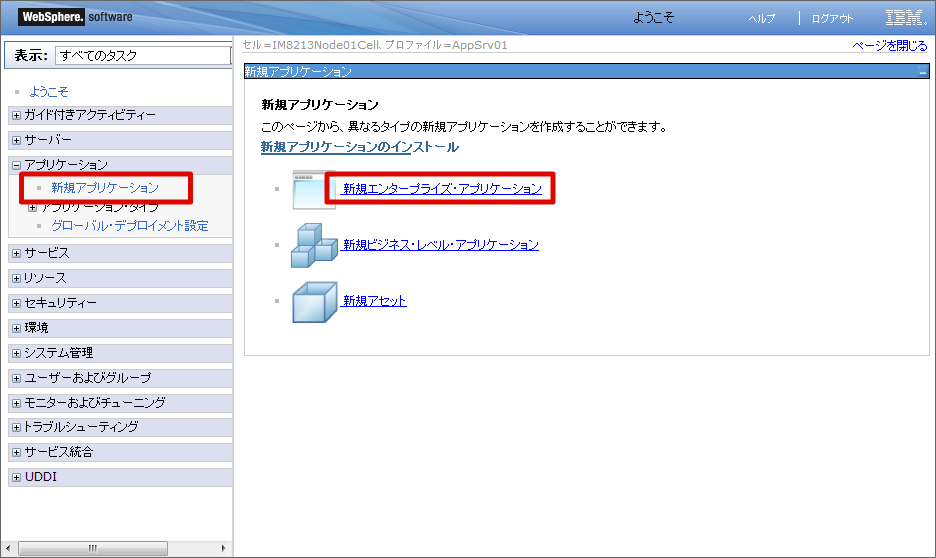Expand ガイド付きアクティビティー tree node
The image size is (936, 558).
[17, 115]
